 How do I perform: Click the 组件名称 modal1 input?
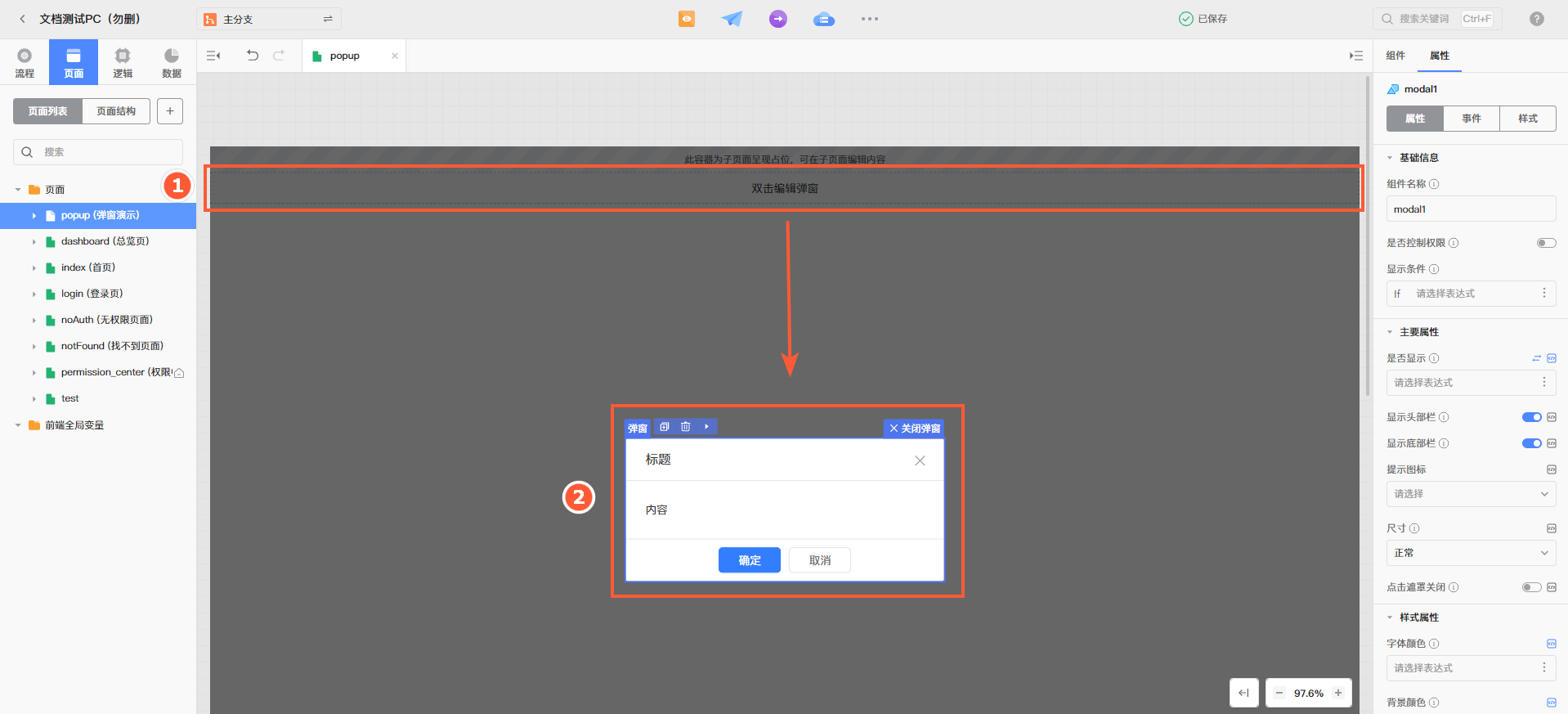pyautogui.click(x=1471, y=209)
